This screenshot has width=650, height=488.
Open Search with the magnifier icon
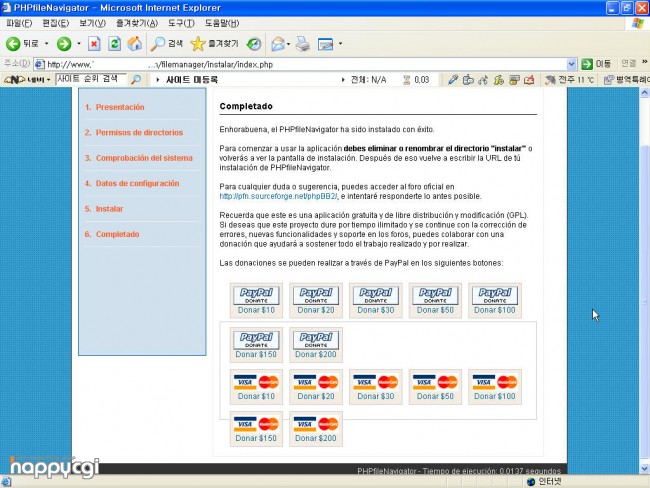(157, 44)
